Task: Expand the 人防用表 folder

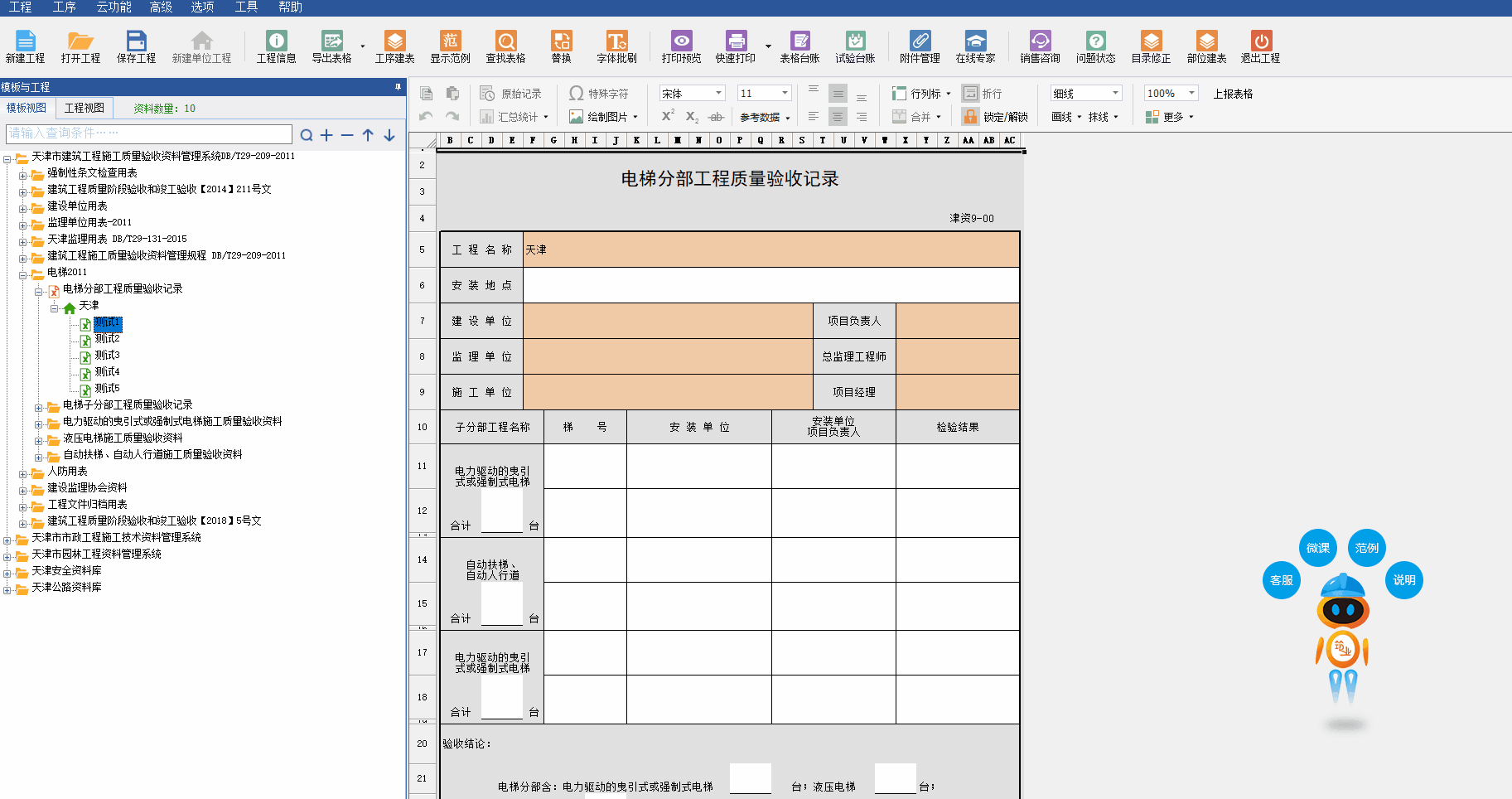Action: point(23,474)
